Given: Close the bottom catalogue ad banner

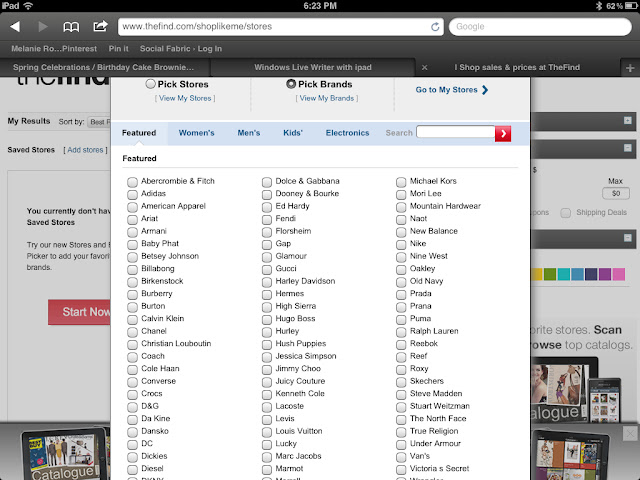Looking at the screenshot, I should coord(629,432).
